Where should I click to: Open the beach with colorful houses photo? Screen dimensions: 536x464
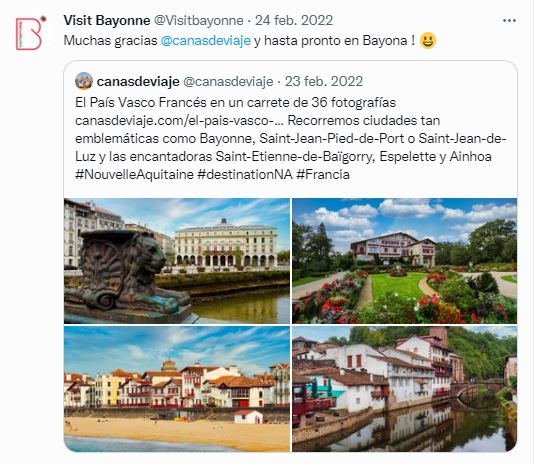(x=177, y=389)
